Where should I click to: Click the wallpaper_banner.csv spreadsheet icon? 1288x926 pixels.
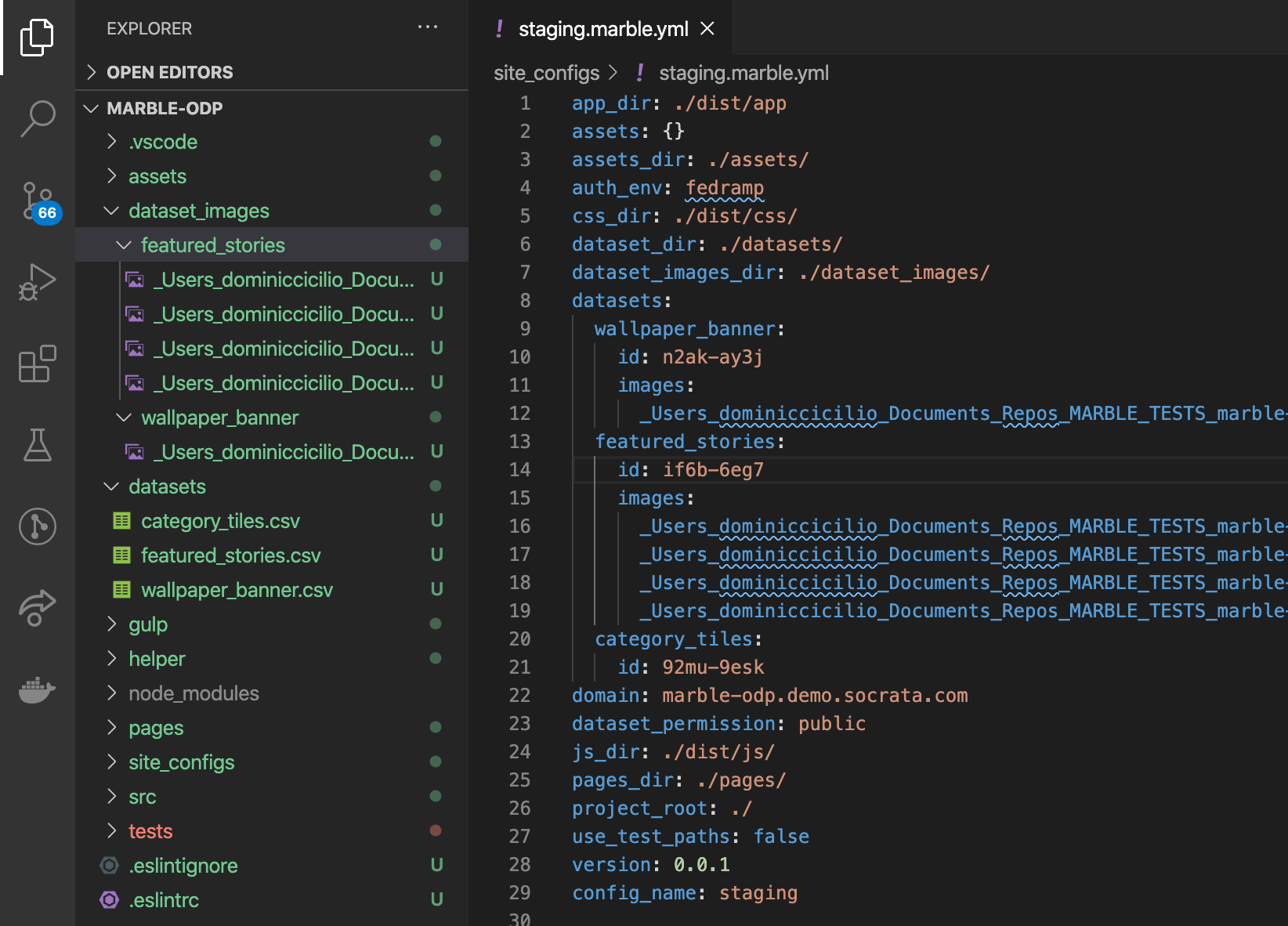[121, 590]
